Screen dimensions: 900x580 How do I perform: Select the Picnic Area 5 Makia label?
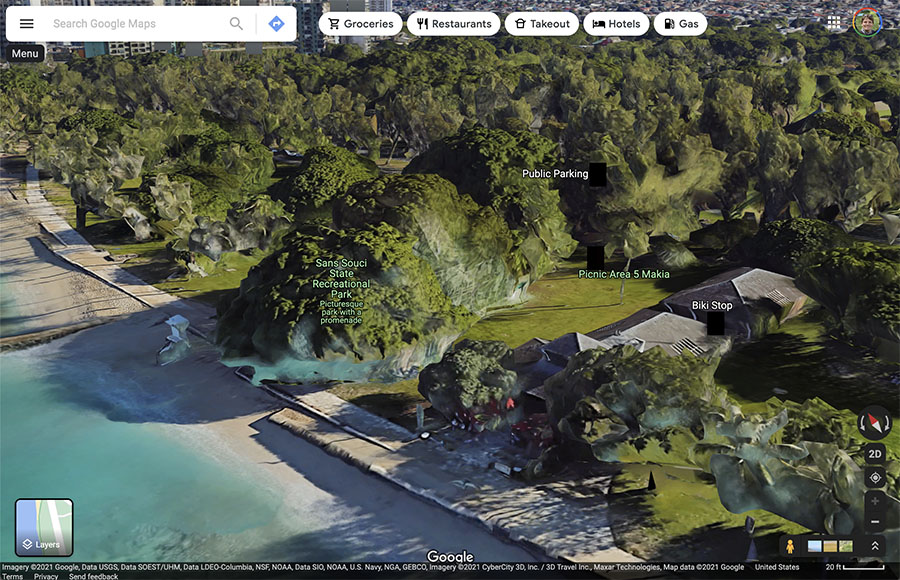(x=624, y=274)
